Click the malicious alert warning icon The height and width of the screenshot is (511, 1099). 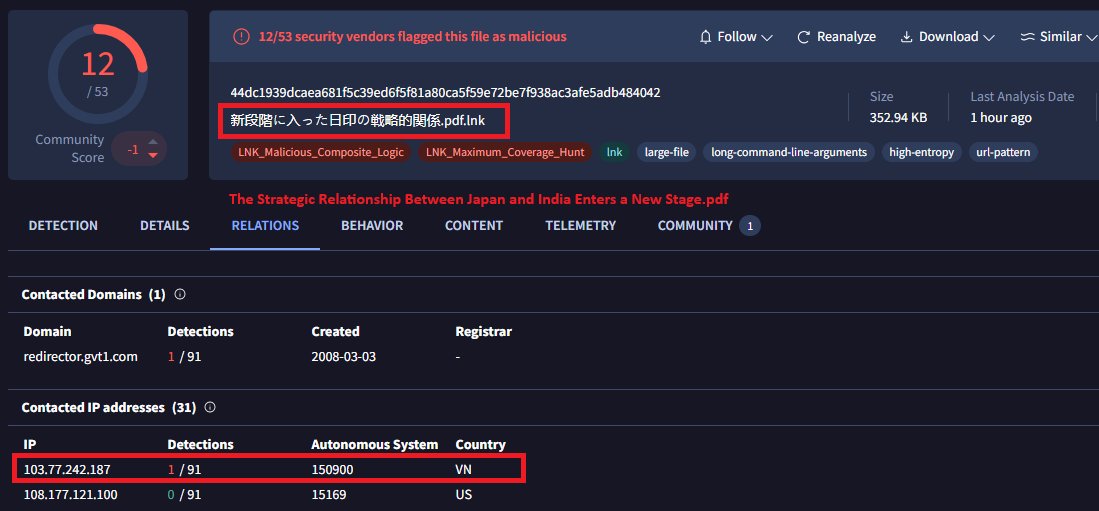tap(241, 36)
